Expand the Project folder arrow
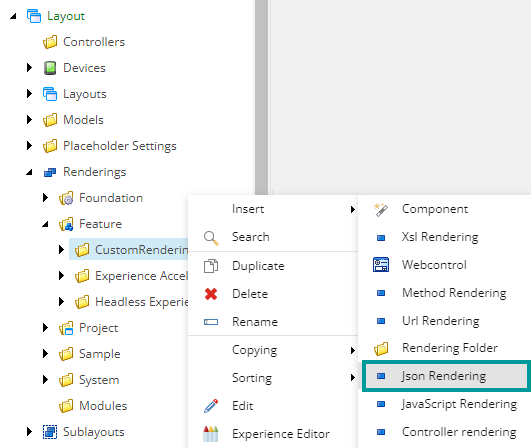Image resolution: width=531 pixels, height=448 pixels. pos(45,327)
